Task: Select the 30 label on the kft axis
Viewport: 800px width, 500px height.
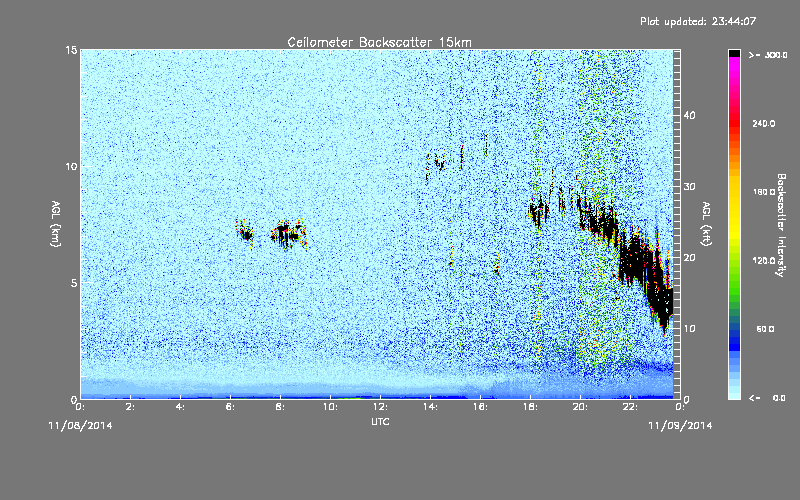Action: coord(689,187)
